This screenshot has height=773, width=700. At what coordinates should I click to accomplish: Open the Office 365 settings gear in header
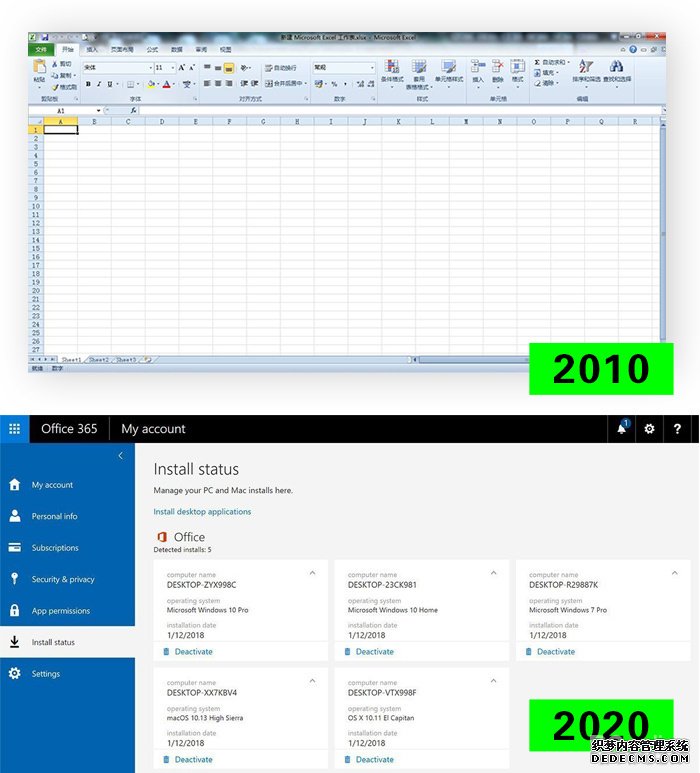[649, 429]
